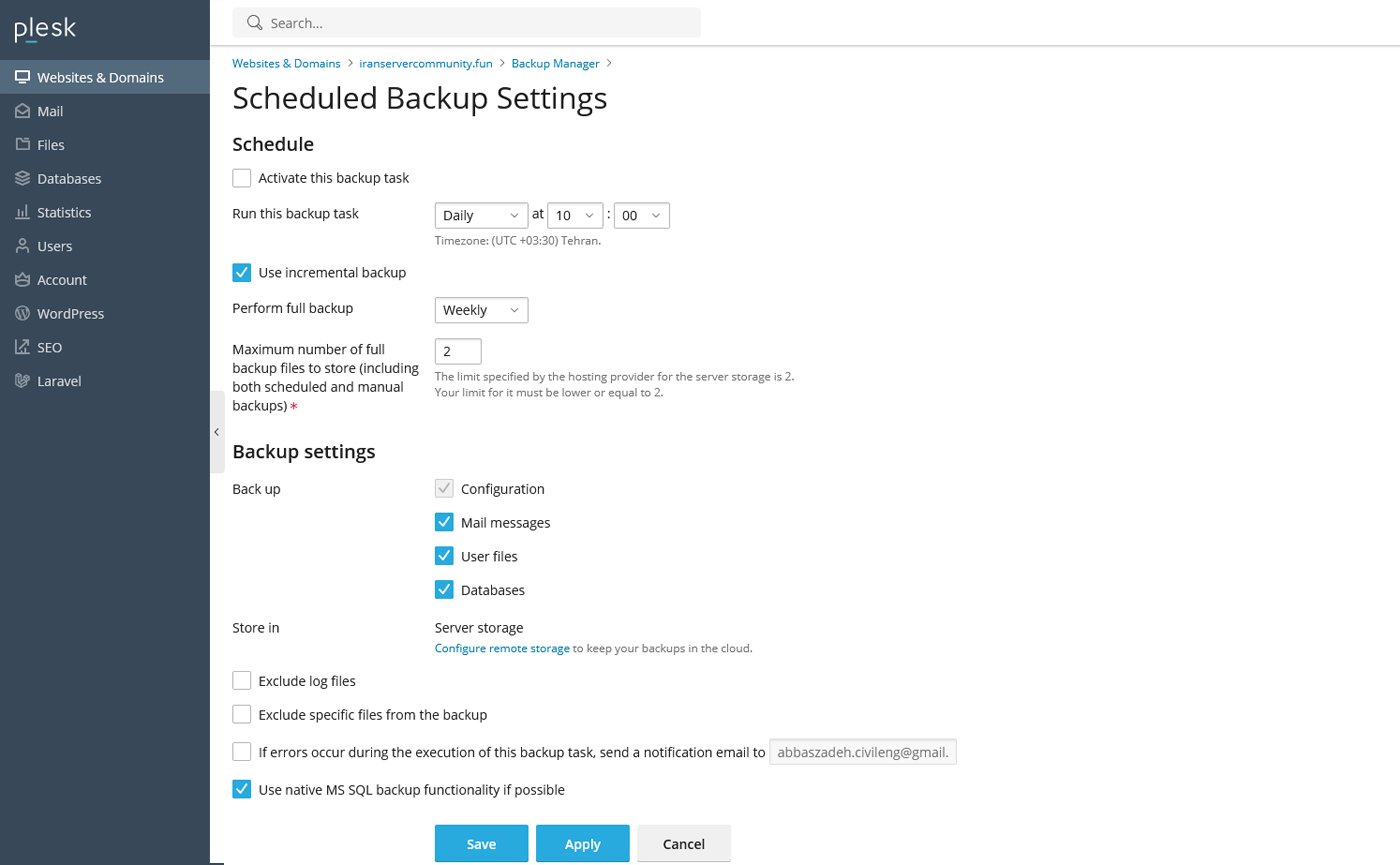Click the Statistics bar chart icon

tap(22, 212)
